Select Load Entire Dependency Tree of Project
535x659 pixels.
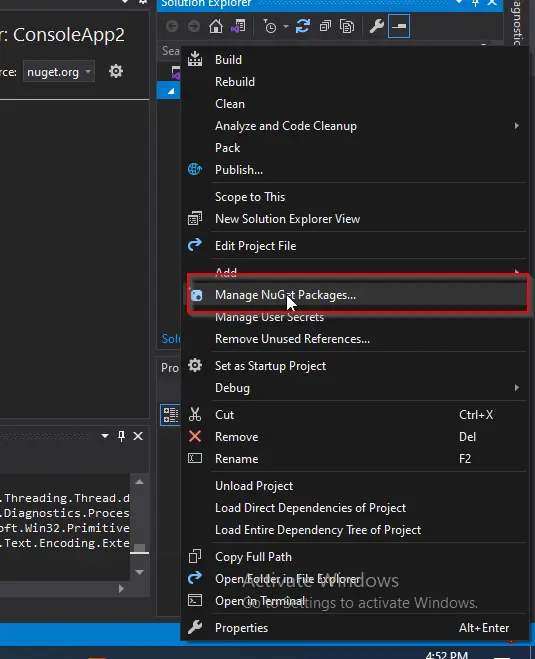click(356, 530)
